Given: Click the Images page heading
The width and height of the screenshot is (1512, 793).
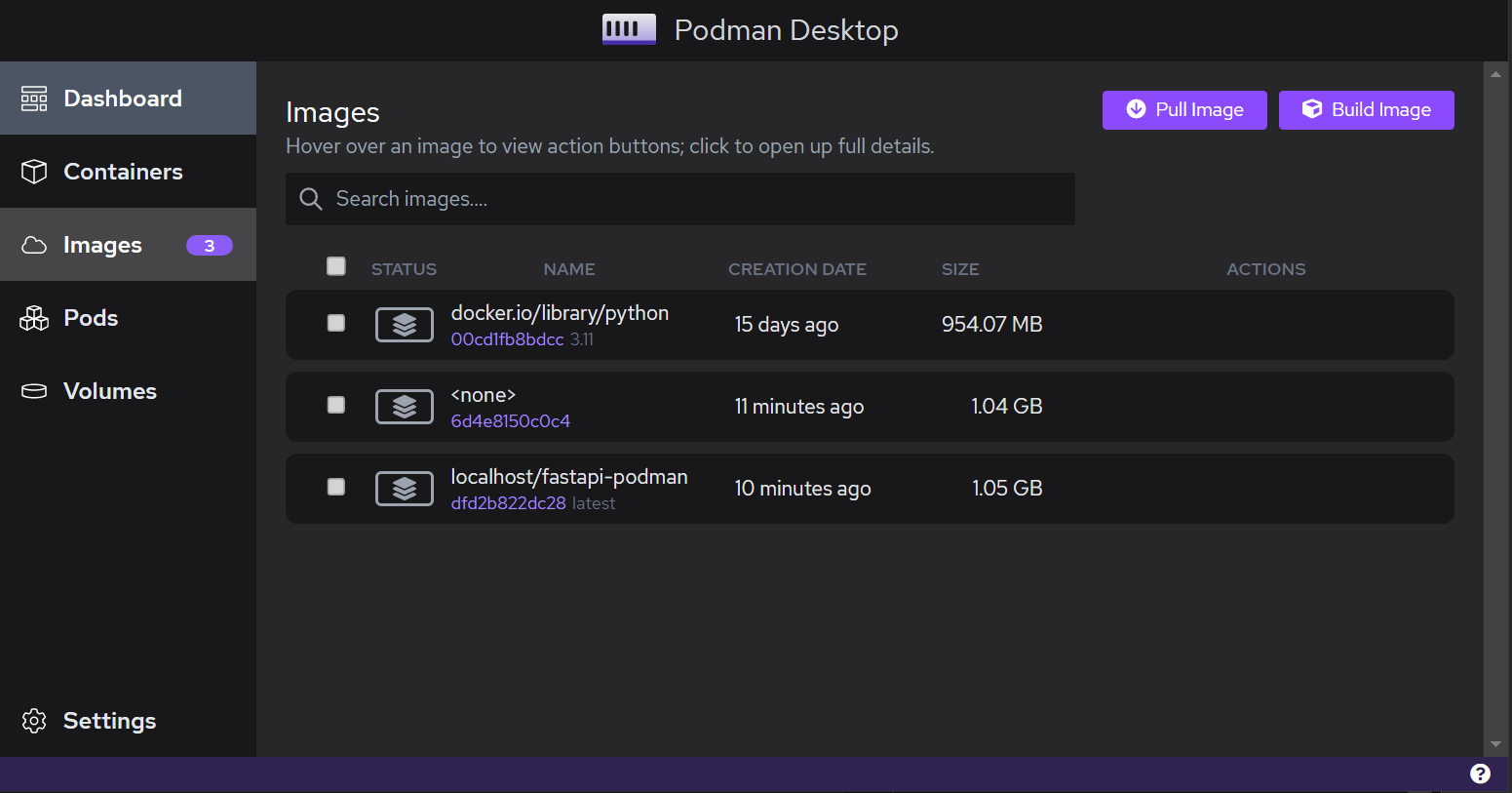Looking at the screenshot, I should point(332,113).
